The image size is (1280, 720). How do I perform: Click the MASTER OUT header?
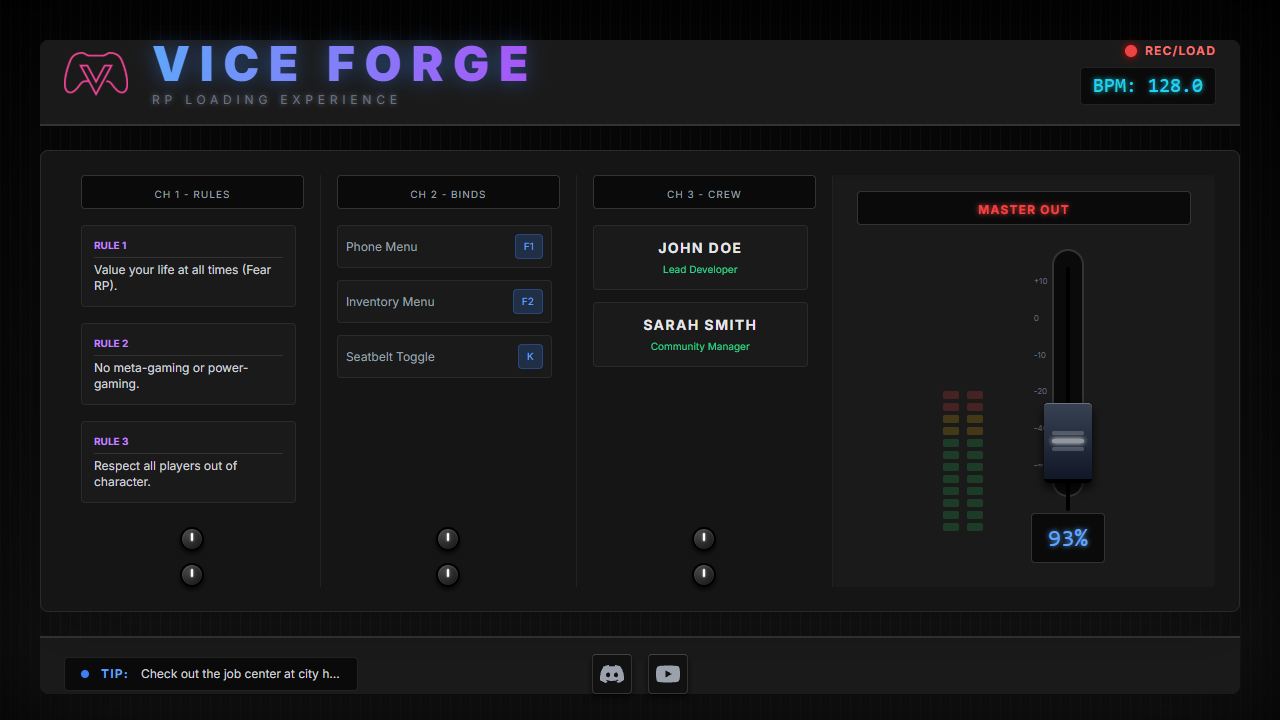tap(1024, 208)
